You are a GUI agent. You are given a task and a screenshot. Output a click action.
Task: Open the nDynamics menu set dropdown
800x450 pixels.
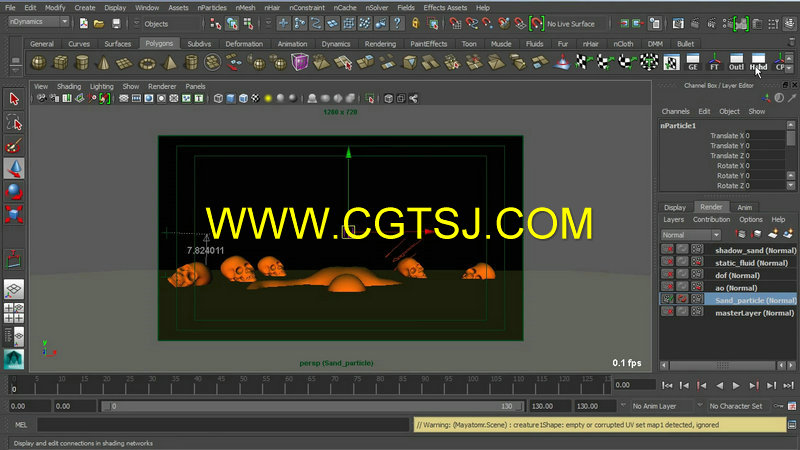coord(39,22)
